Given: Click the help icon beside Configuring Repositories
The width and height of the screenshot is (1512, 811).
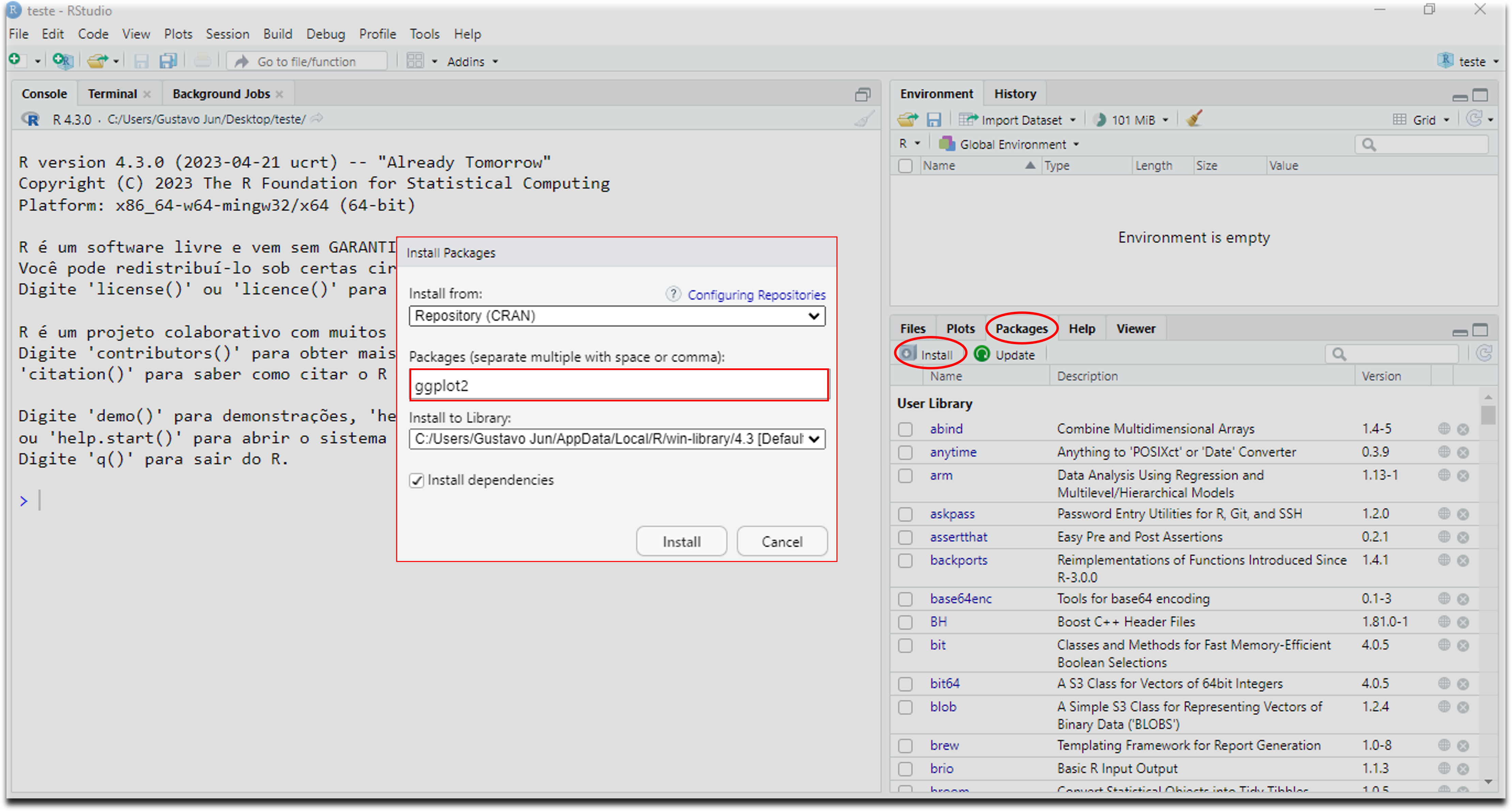Looking at the screenshot, I should tap(673, 294).
